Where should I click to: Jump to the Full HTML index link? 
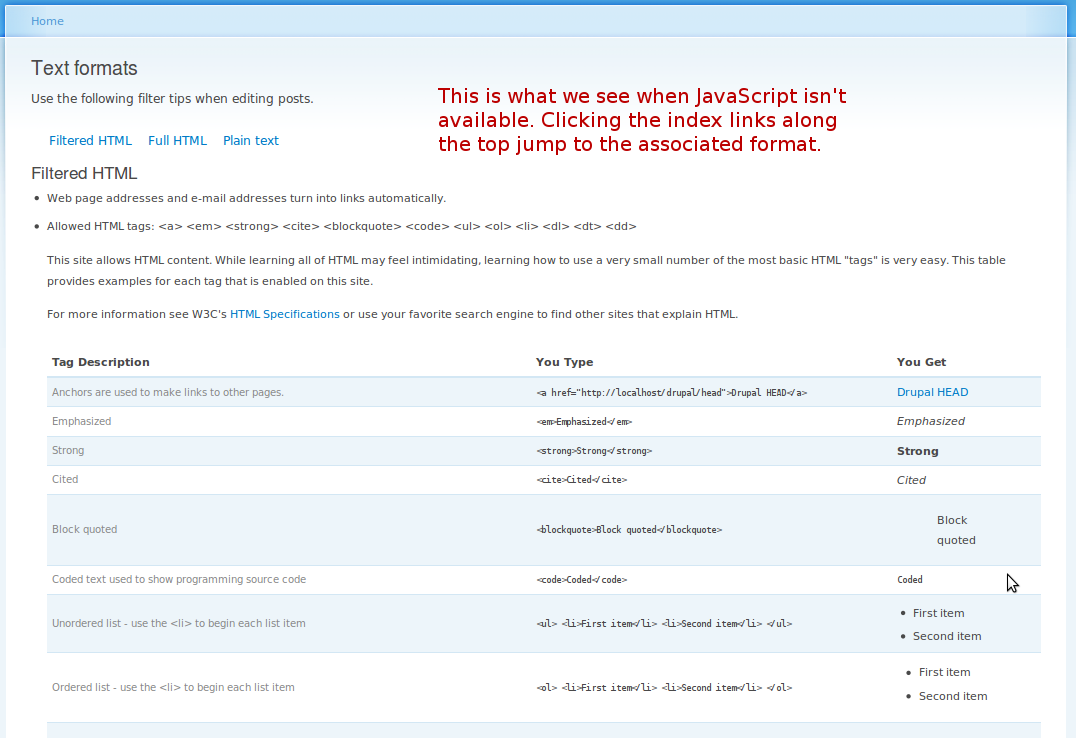(x=177, y=140)
